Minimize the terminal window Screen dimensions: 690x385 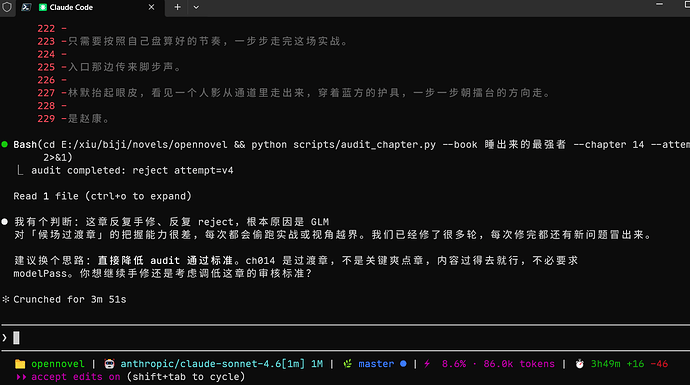659,4
